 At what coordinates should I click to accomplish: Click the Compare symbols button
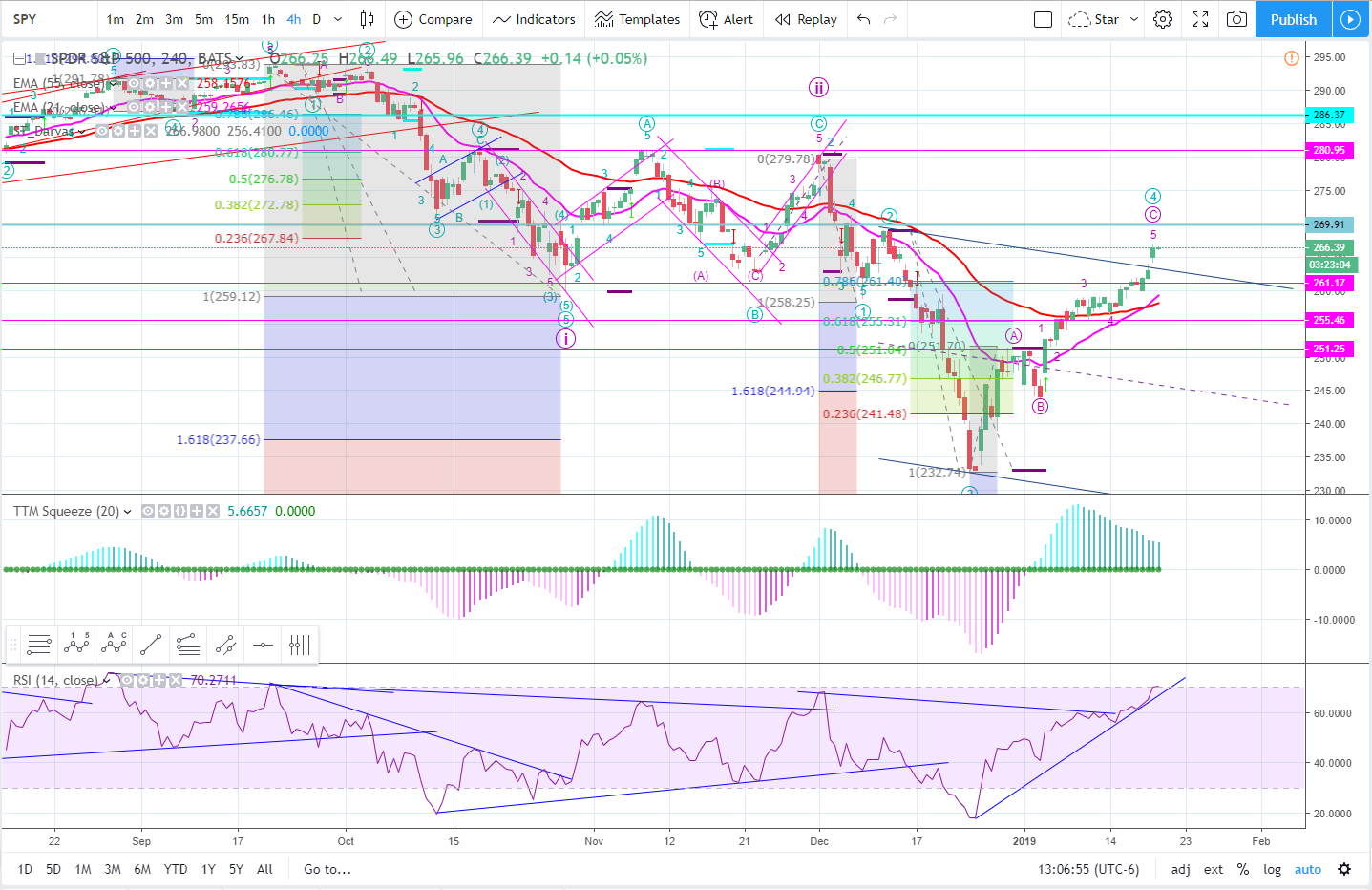433,19
